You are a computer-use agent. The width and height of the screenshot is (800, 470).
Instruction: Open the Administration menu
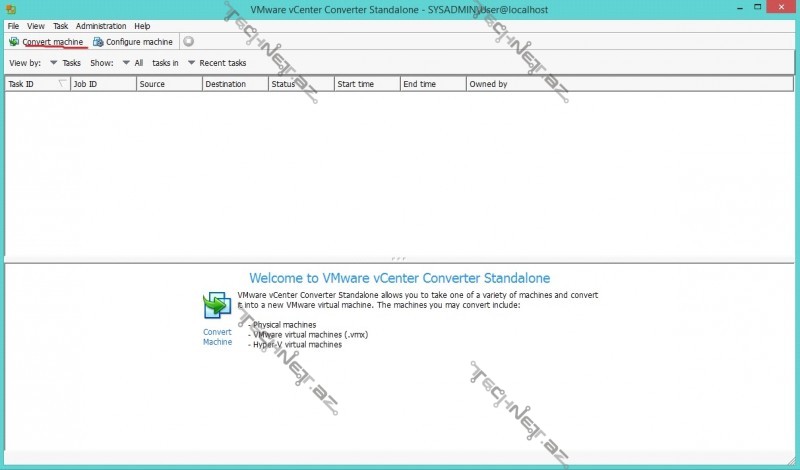tap(101, 26)
